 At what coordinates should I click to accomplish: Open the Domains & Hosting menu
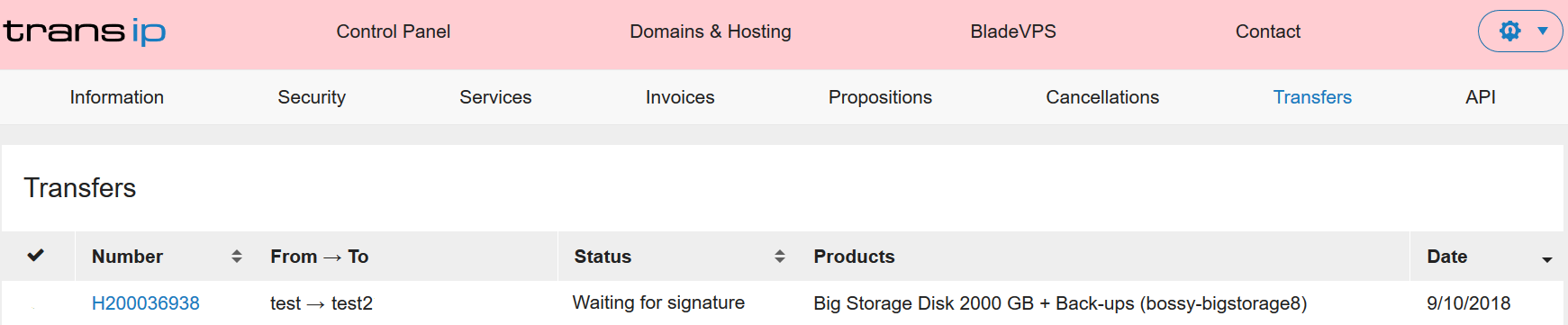point(711,32)
